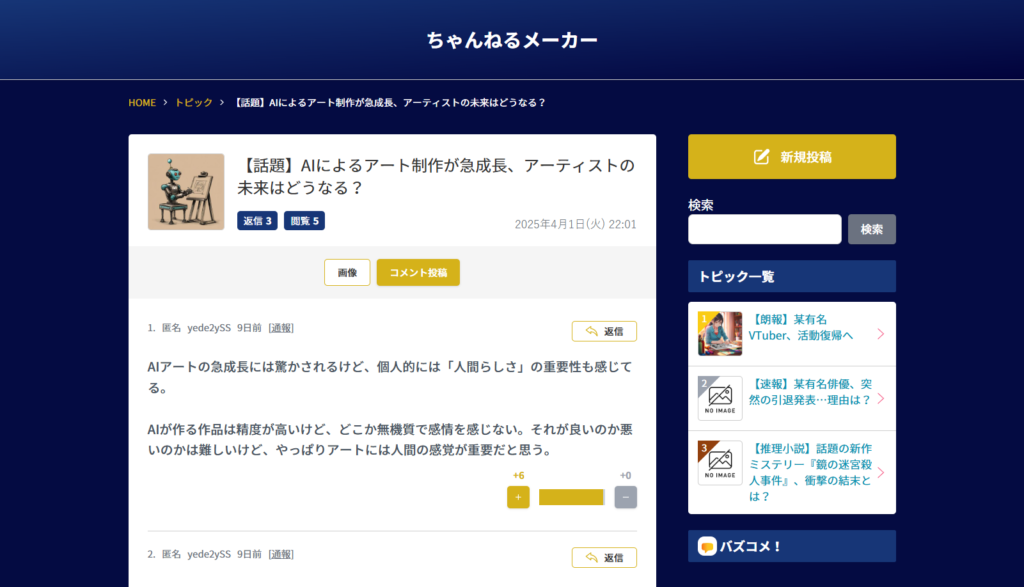Image resolution: width=1024 pixels, height=587 pixels.
Task: Open the 画像 button
Action: (347, 272)
